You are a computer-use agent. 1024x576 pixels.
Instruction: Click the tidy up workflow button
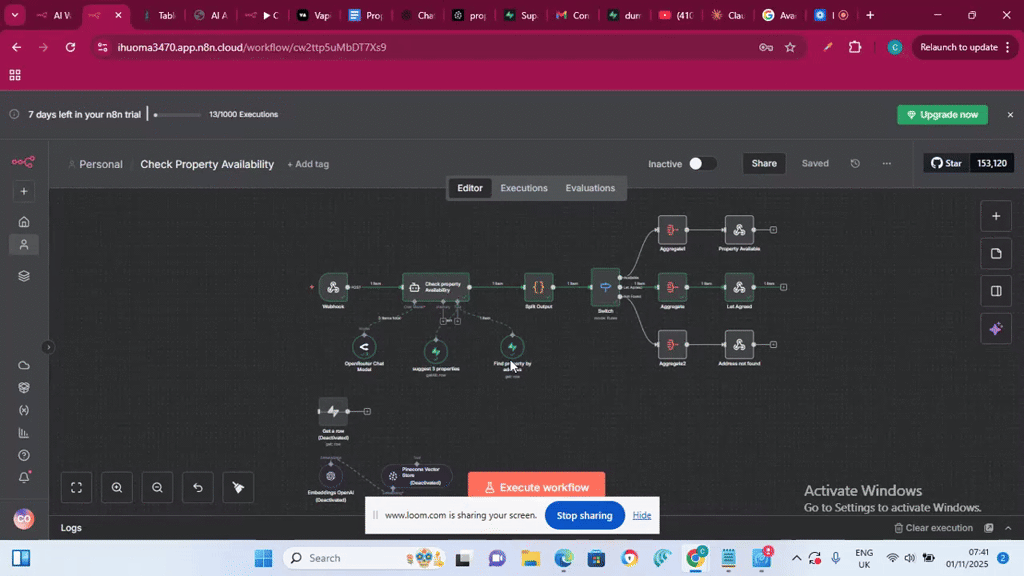click(x=238, y=487)
